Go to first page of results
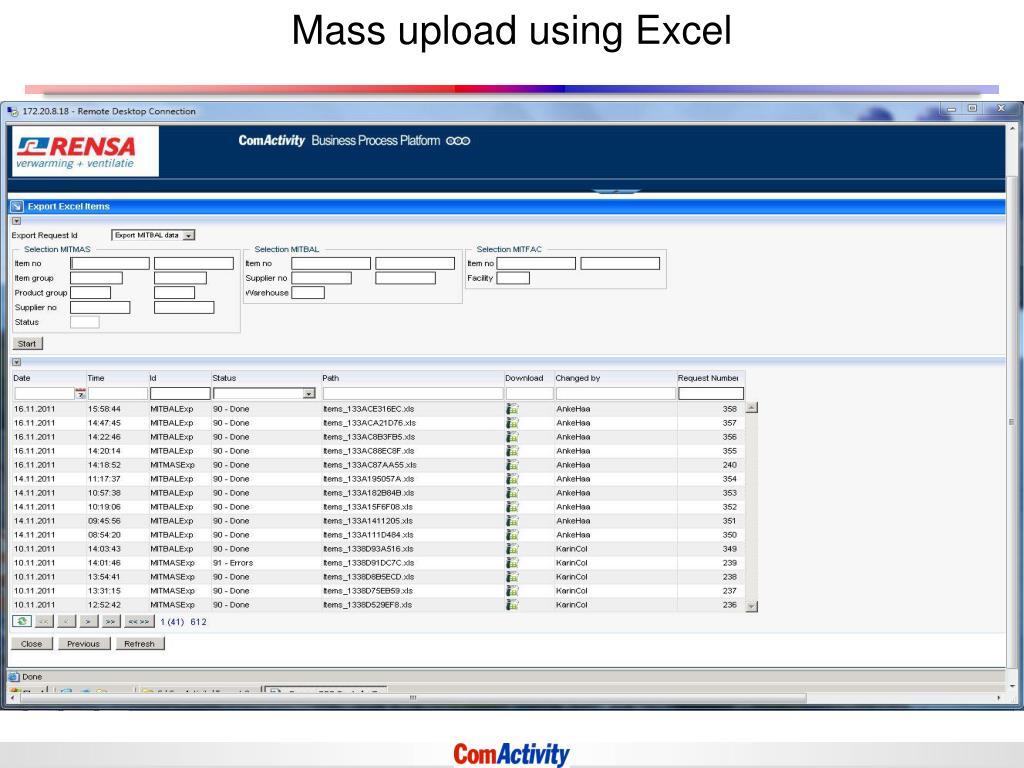 point(44,622)
